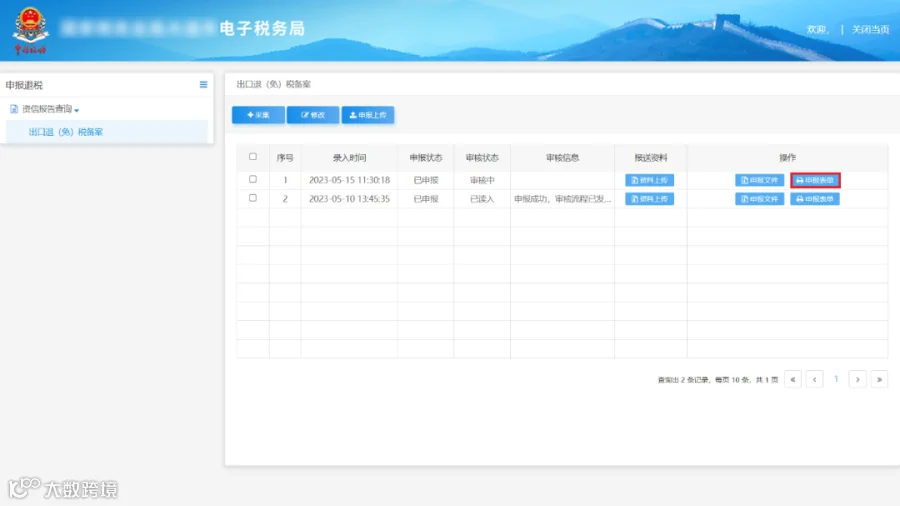900x506 pixels.
Task: Click 资料上传 for the 2023-05-10 record
Action: point(649,199)
